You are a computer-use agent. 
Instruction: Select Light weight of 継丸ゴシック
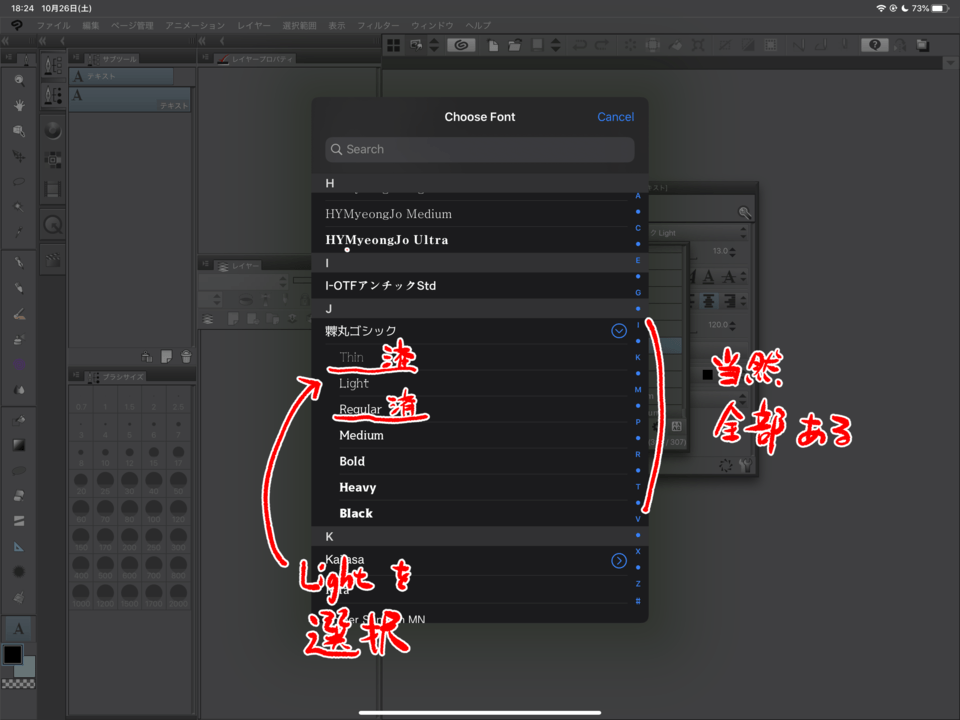coord(354,383)
